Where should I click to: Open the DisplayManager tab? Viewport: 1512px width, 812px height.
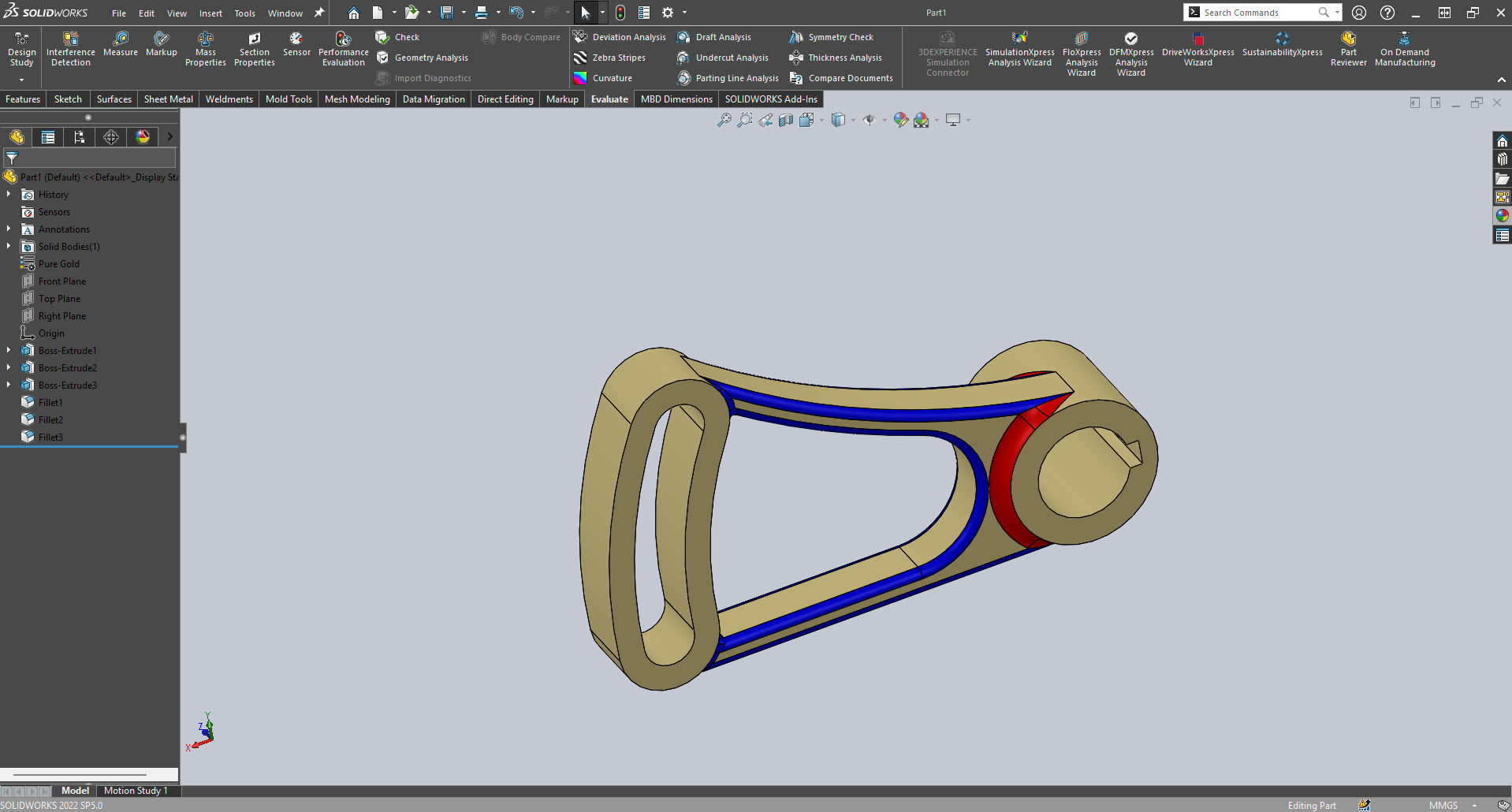point(143,137)
